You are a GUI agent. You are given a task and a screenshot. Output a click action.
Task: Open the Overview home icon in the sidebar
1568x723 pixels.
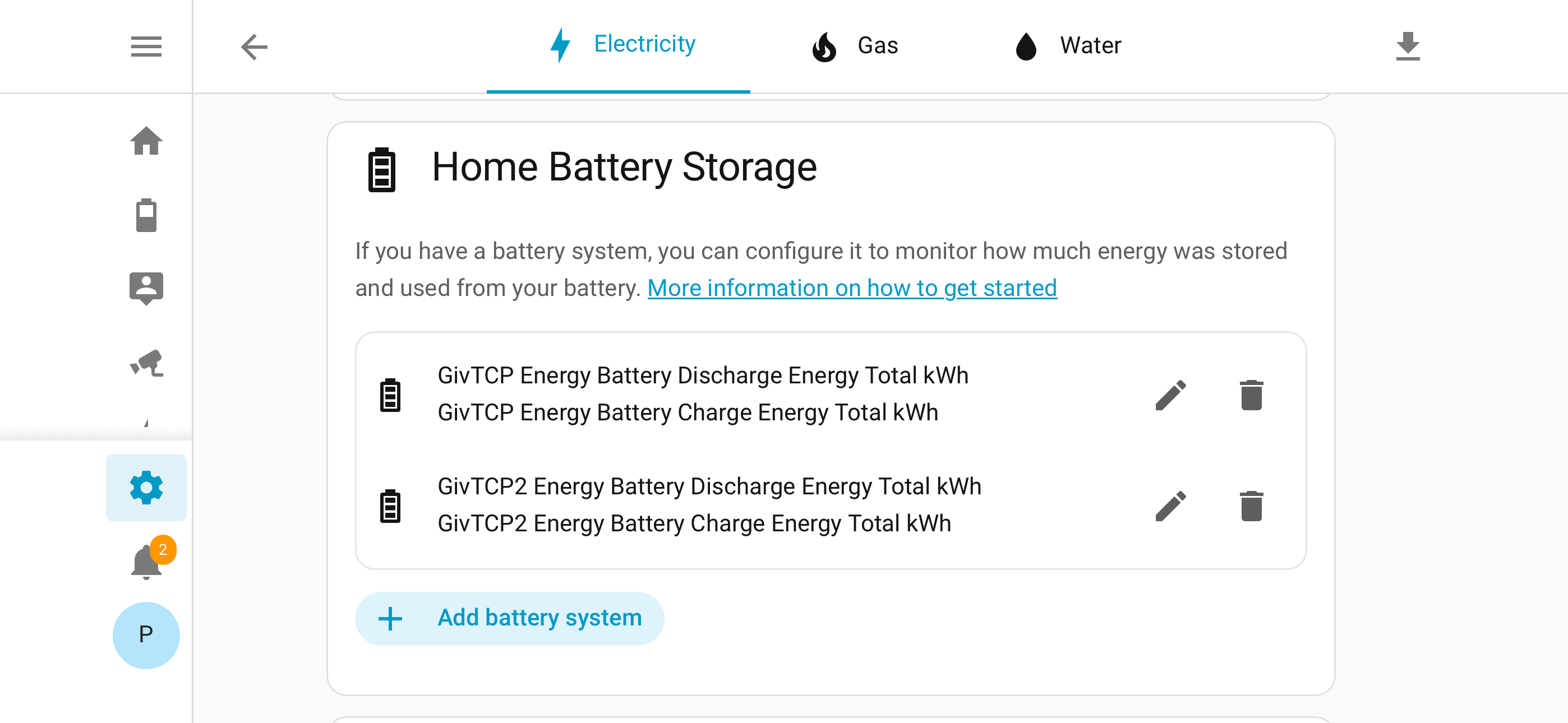point(146,141)
